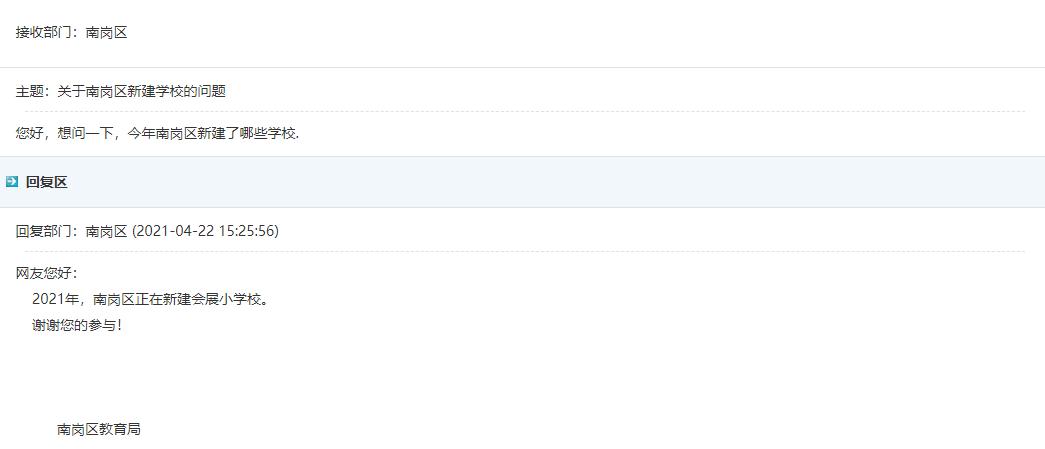Select the subject title 关于南岗区新建学校的问题

(141, 91)
